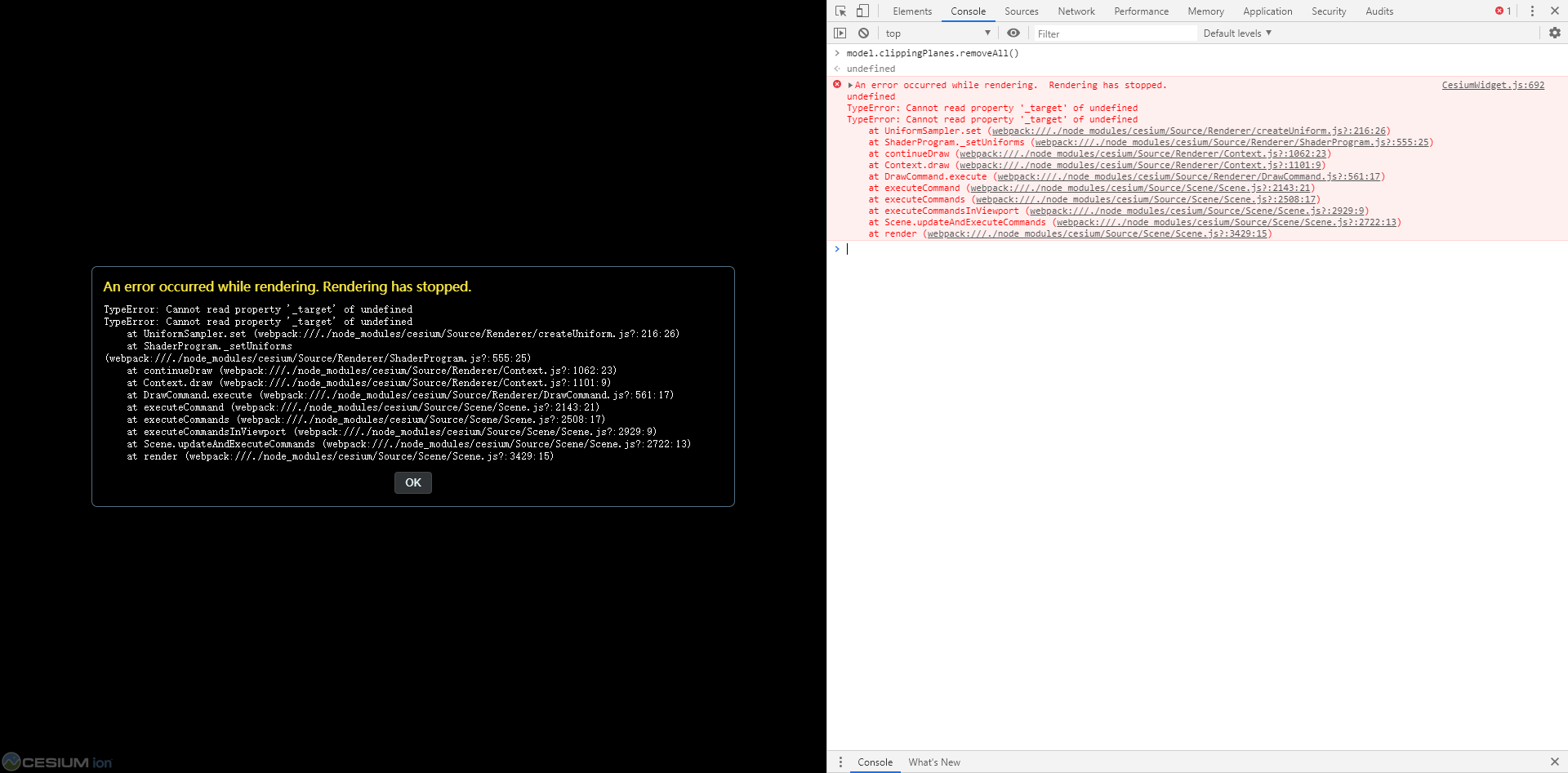This screenshot has width=1568, height=773.
Task: Open the Sources tab
Action: click(1022, 11)
